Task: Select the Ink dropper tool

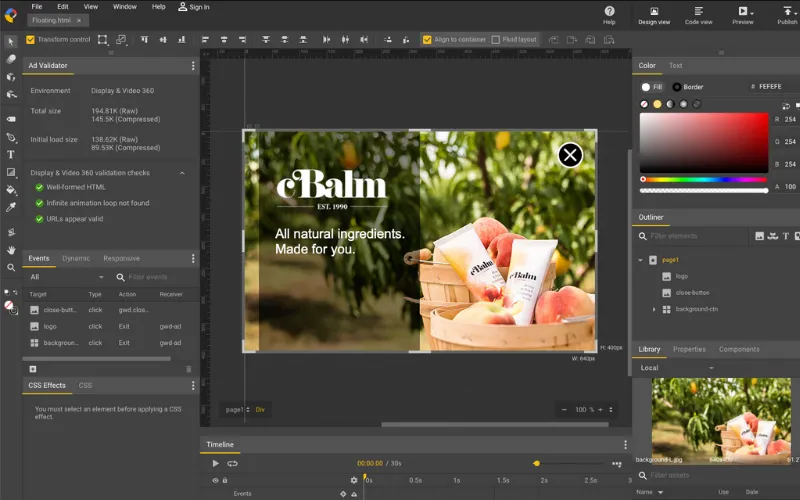Action: (x=11, y=207)
